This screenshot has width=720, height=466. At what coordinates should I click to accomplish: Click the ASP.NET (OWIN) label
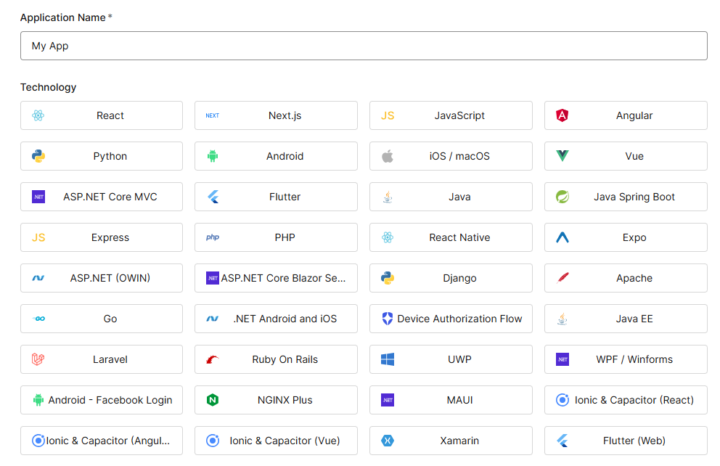pyautogui.click(x=110, y=278)
